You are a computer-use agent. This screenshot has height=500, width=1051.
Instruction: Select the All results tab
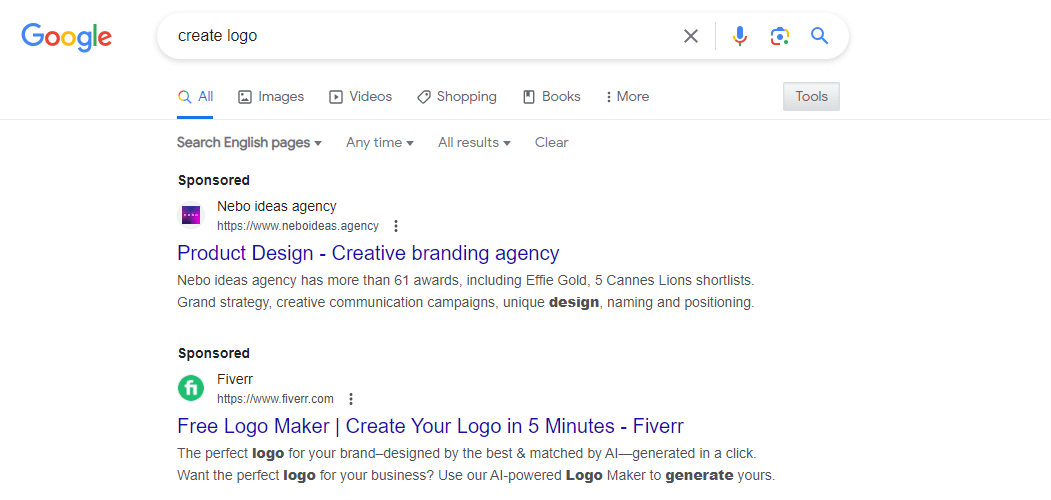point(195,97)
